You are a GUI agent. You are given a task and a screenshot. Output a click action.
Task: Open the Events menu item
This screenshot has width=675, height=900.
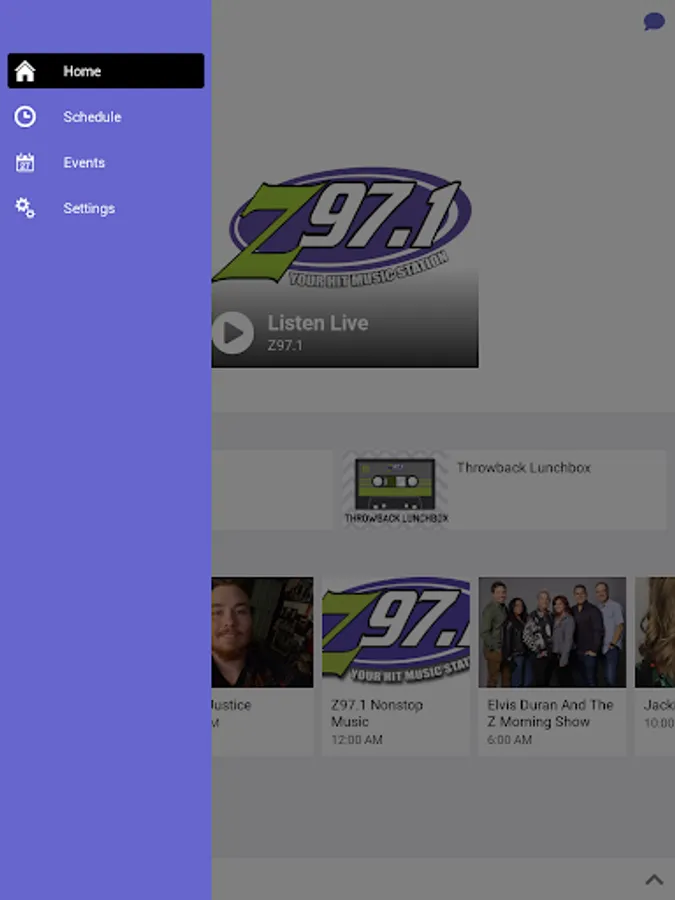pos(106,162)
